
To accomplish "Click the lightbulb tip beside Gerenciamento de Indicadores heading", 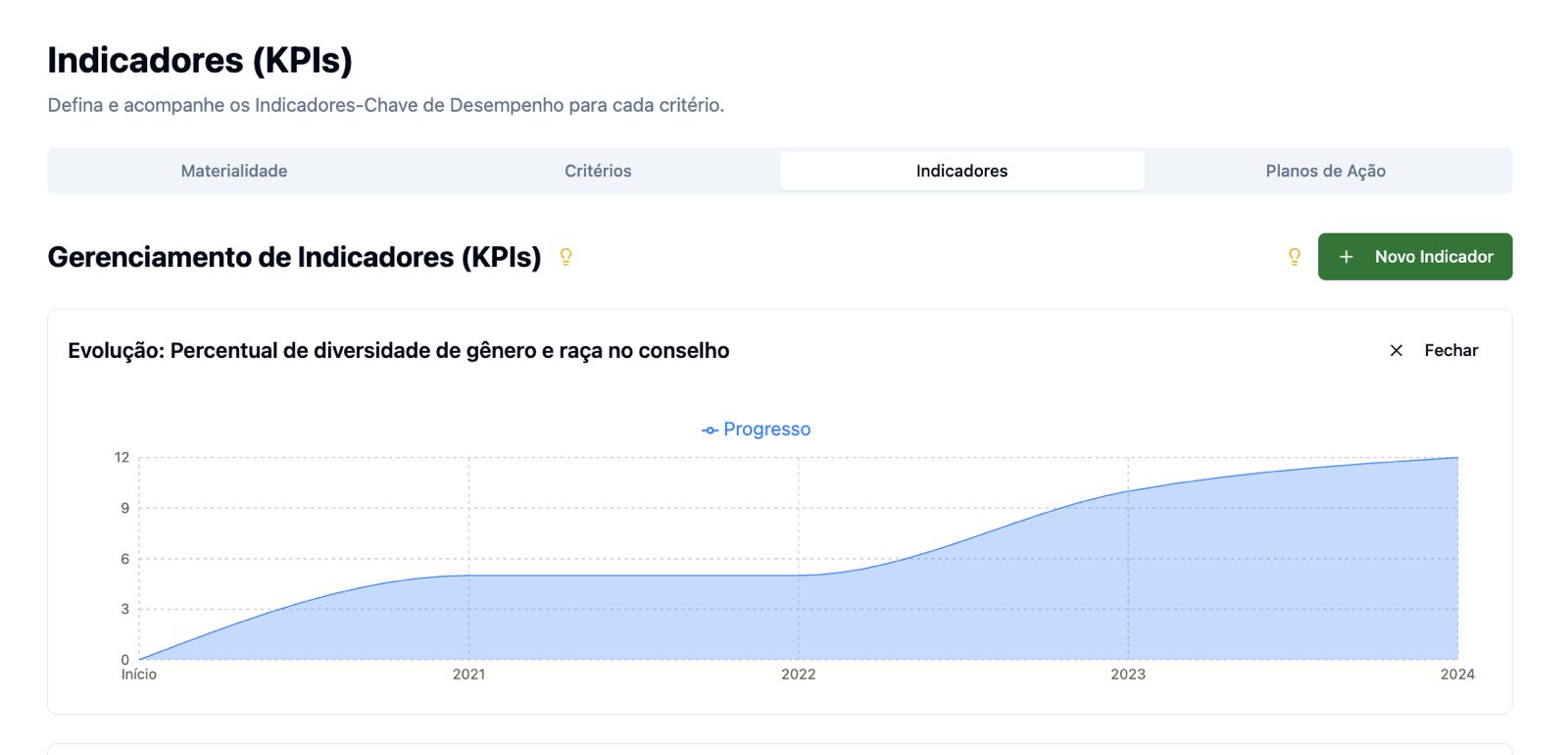I will point(565,257).
